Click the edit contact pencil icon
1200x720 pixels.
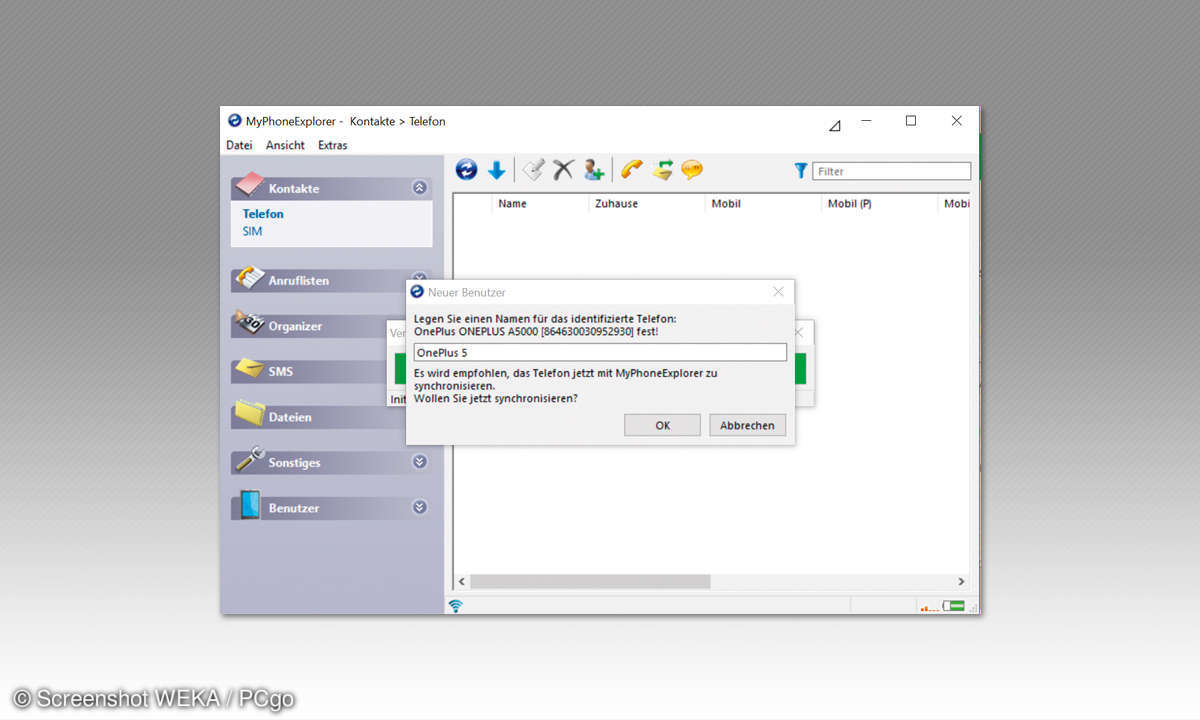(533, 170)
